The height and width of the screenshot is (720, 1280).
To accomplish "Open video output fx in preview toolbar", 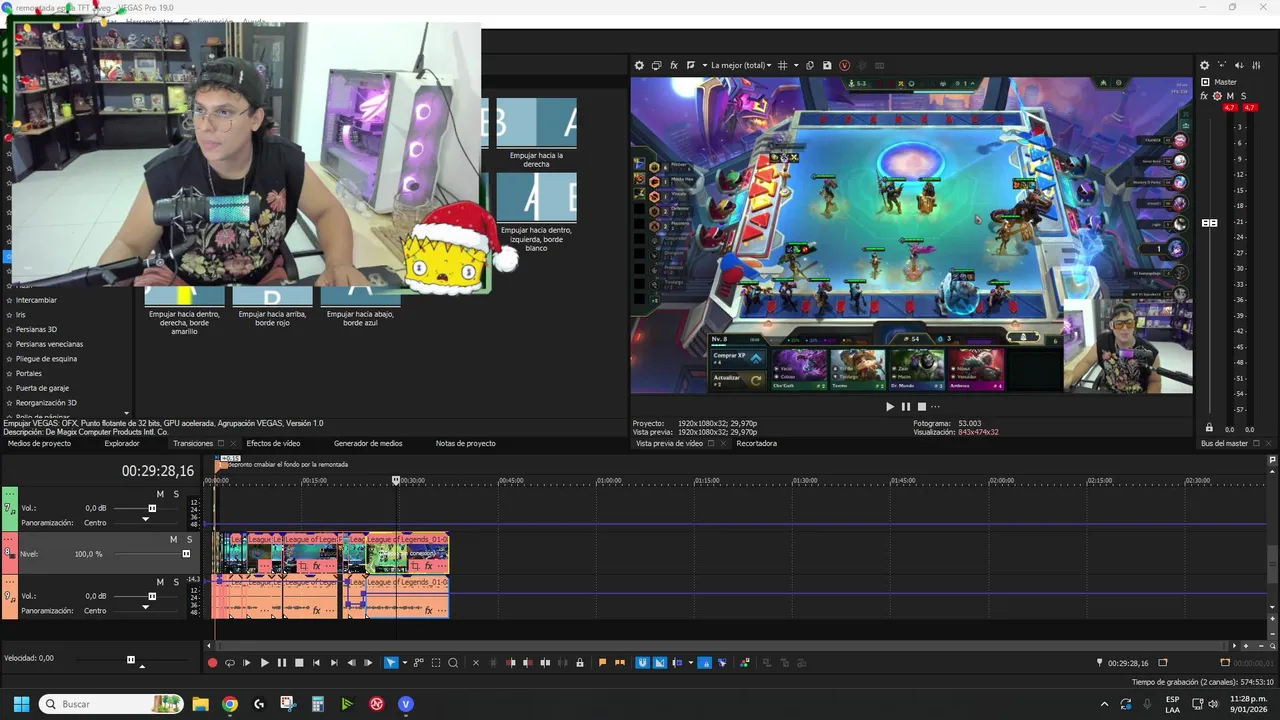I will coord(674,66).
